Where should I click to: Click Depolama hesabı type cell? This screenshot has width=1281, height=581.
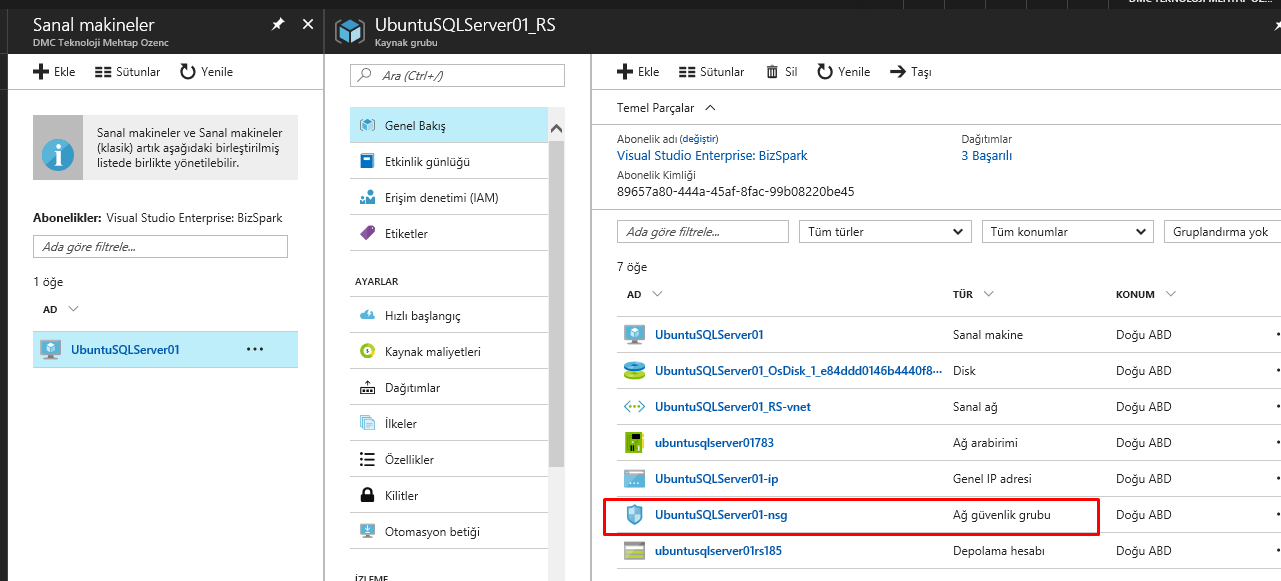coord(999,551)
